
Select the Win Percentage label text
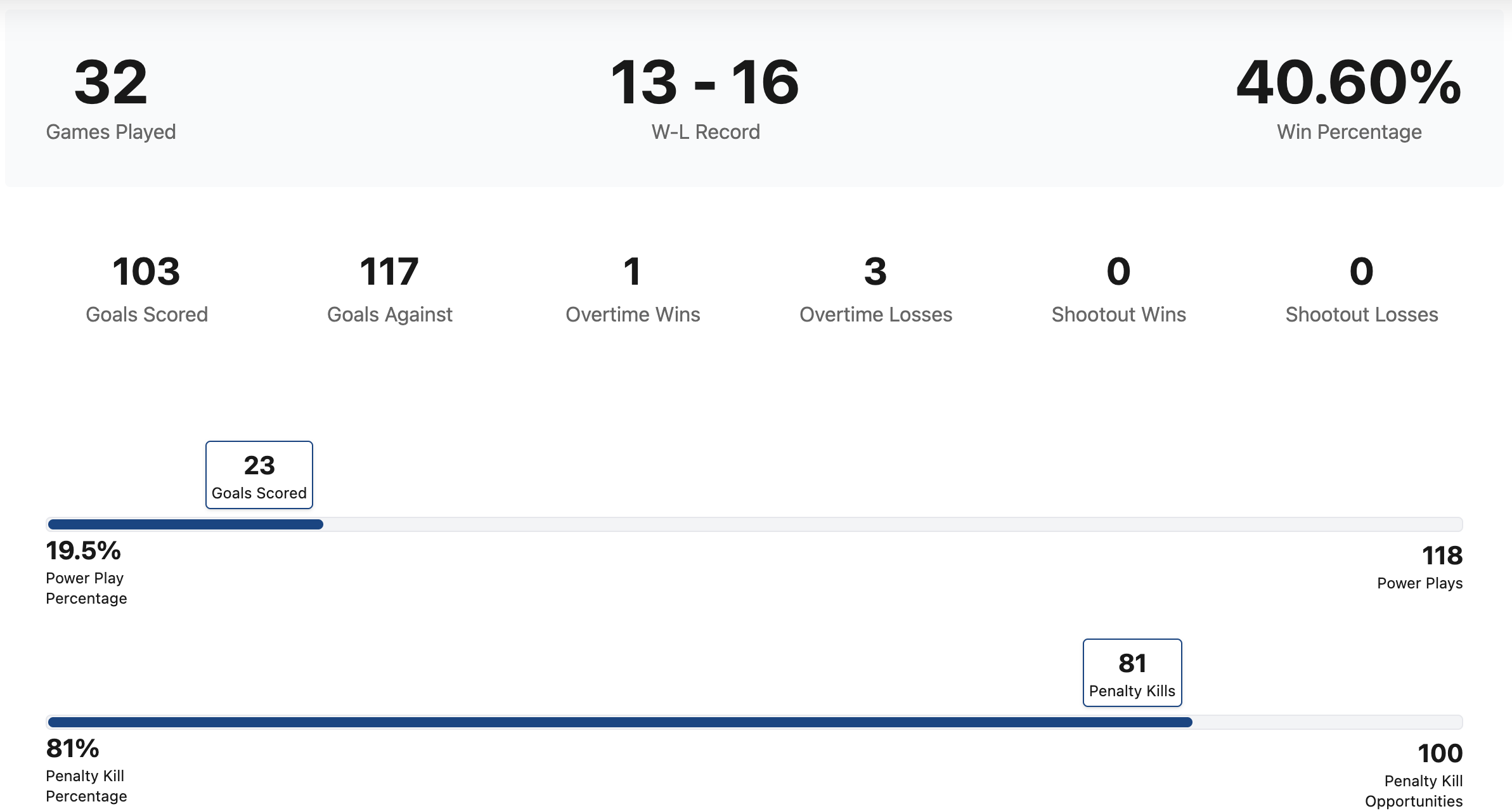point(1349,132)
